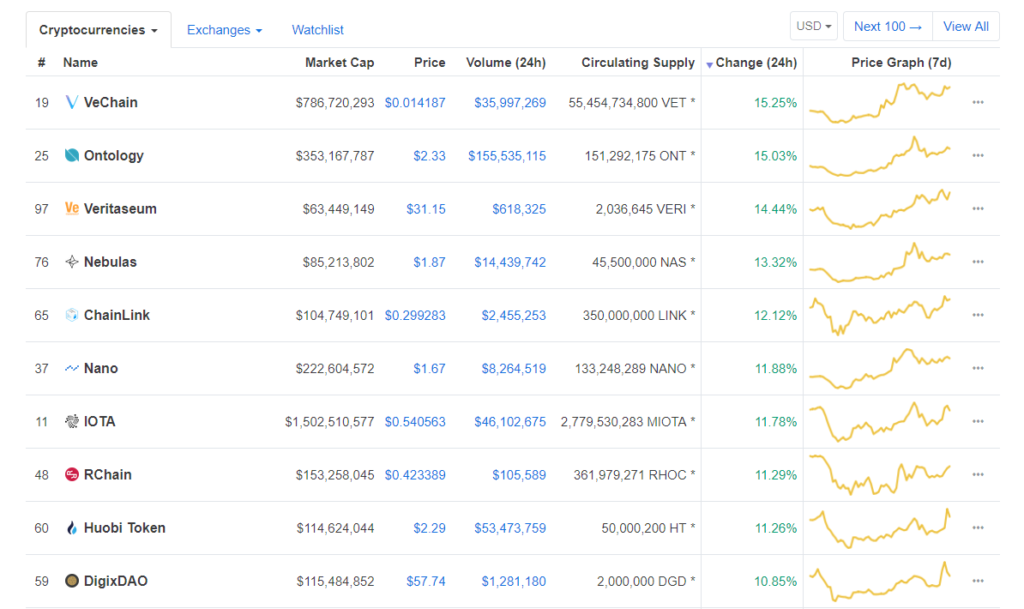This screenshot has height=609, width=1024.
Task: Click Nano volume $8,264,519
Action: pos(514,369)
